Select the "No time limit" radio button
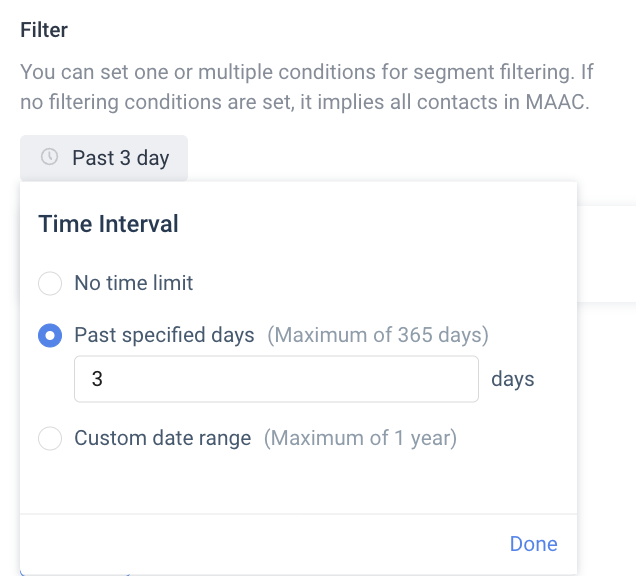636x576 pixels. pyautogui.click(x=50, y=283)
